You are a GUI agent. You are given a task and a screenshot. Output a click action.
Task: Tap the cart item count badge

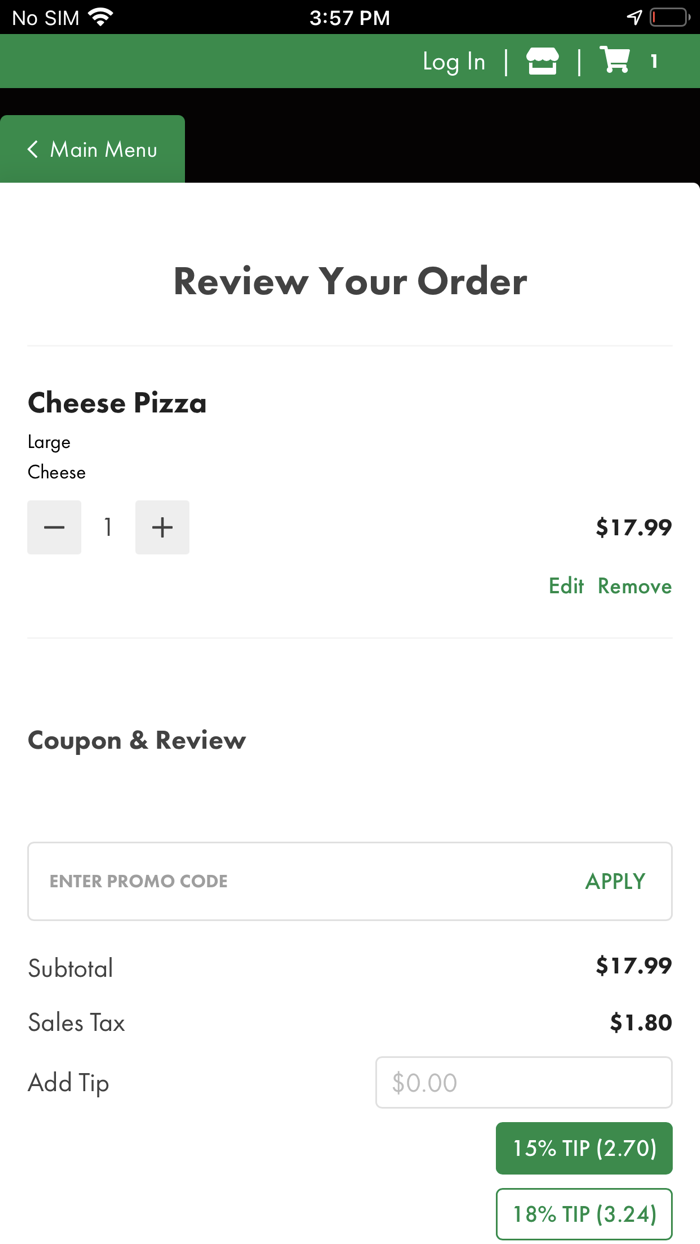[654, 62]
